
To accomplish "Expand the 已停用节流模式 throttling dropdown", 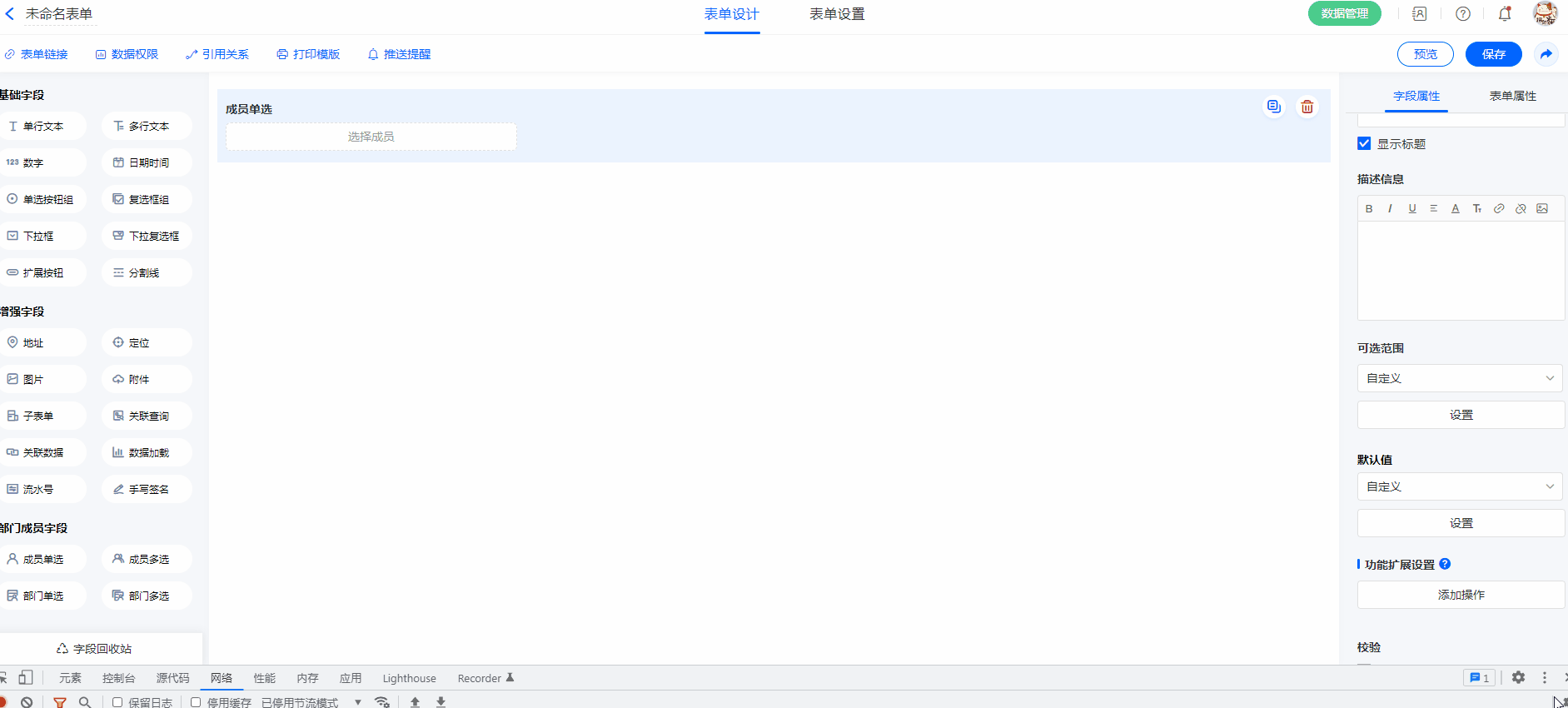I will (357, 702).
